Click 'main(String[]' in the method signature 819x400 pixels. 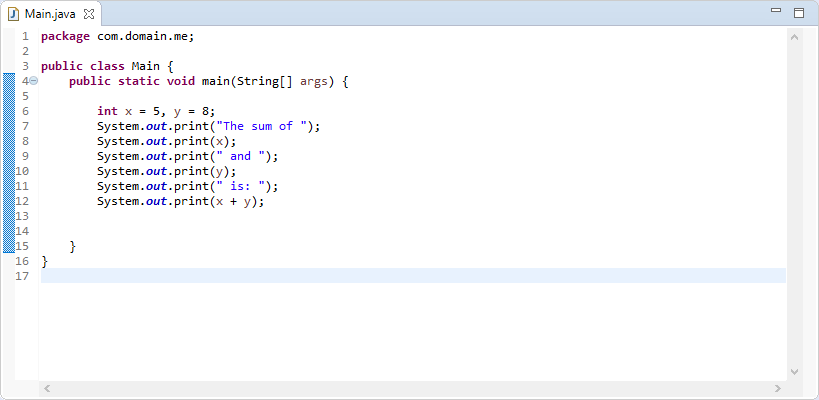[x=247, y=81]
